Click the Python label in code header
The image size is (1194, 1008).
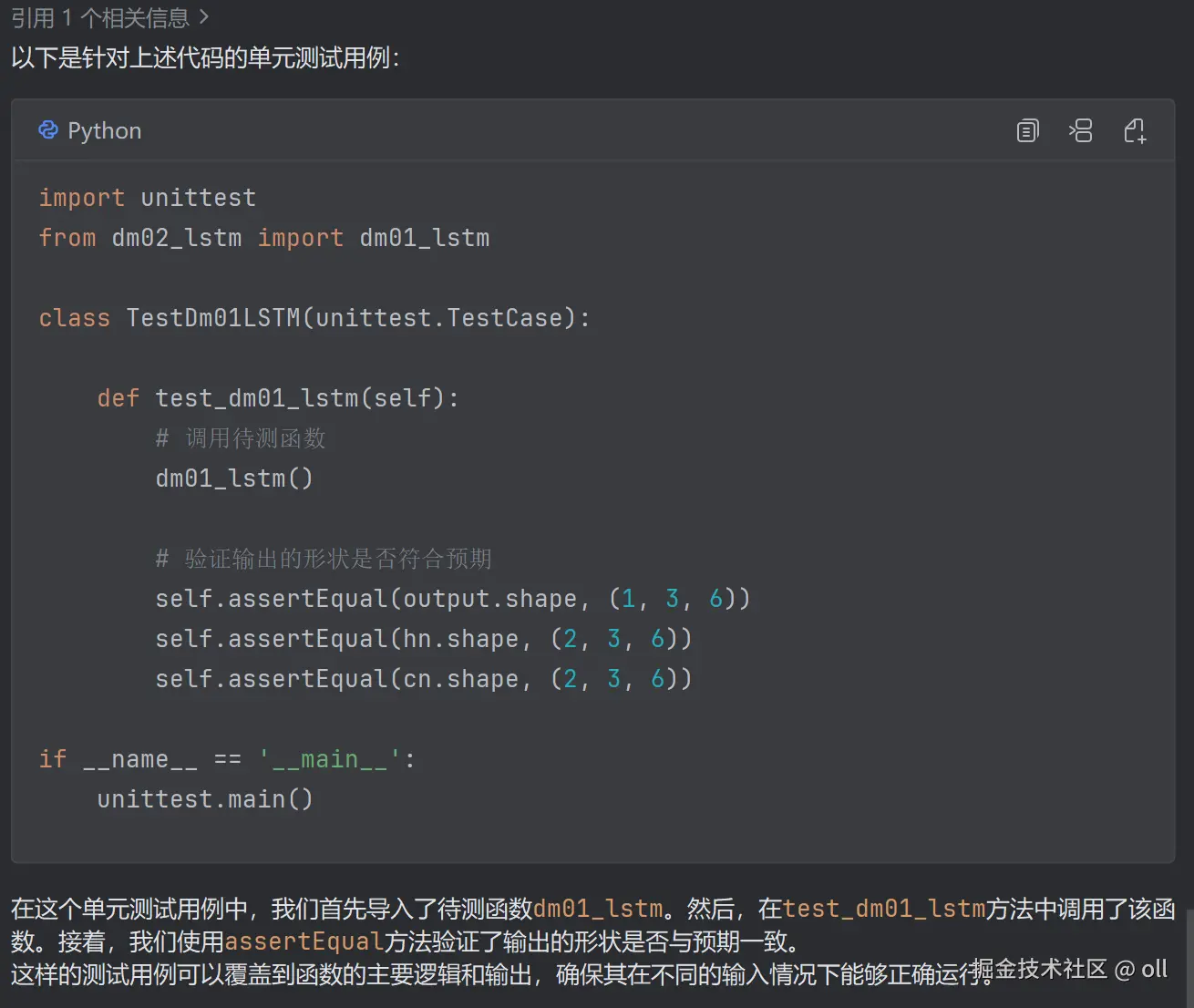105,131
